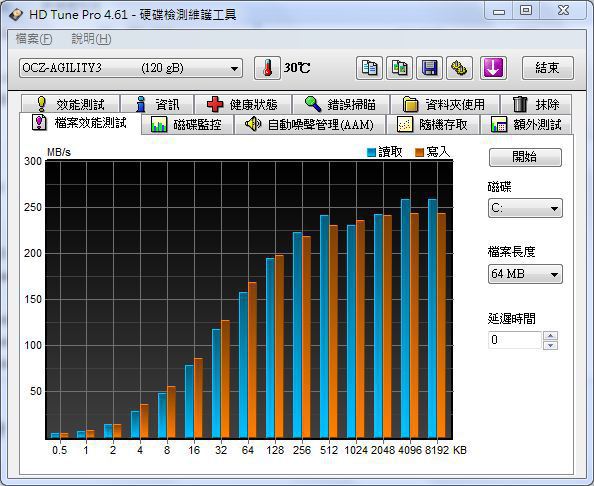Viewport: 594px width, 486px height.
Task: Click the purple download arrow icon
Action: pyautogui.click(x=493, y=68)
